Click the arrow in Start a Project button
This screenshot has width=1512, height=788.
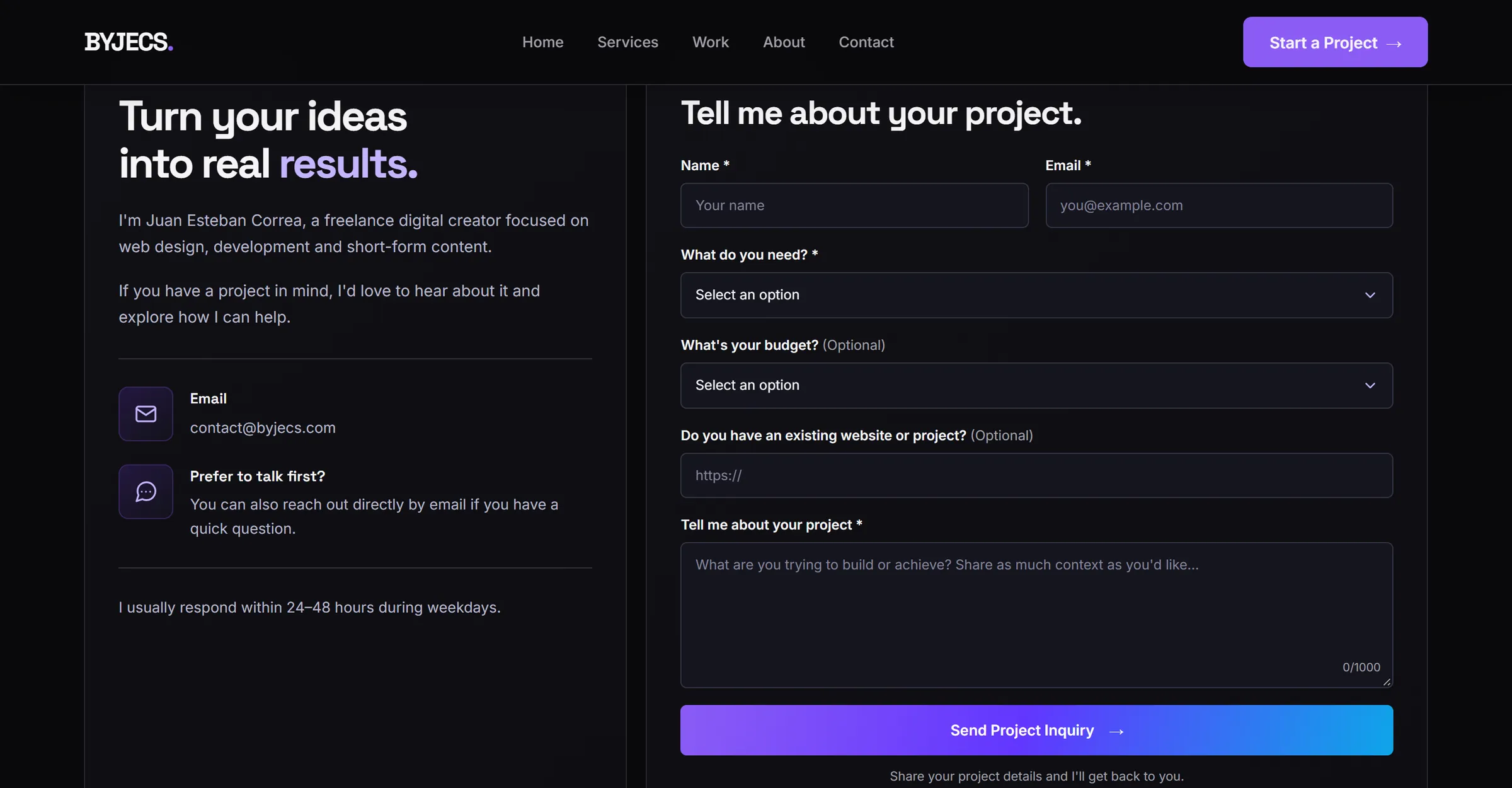point(1394,43)
